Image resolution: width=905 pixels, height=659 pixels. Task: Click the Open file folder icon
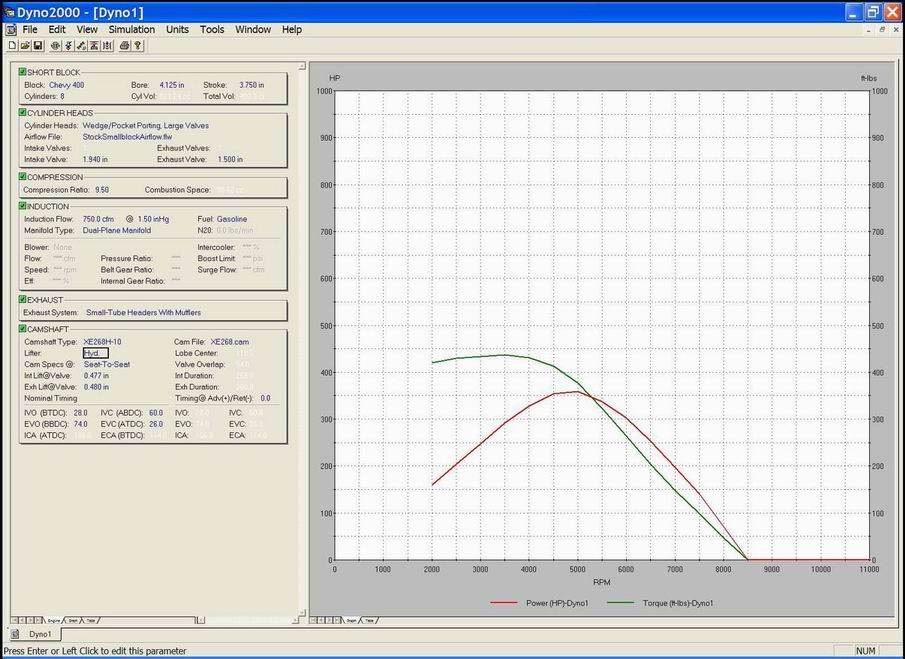click(x=24, y=46)
